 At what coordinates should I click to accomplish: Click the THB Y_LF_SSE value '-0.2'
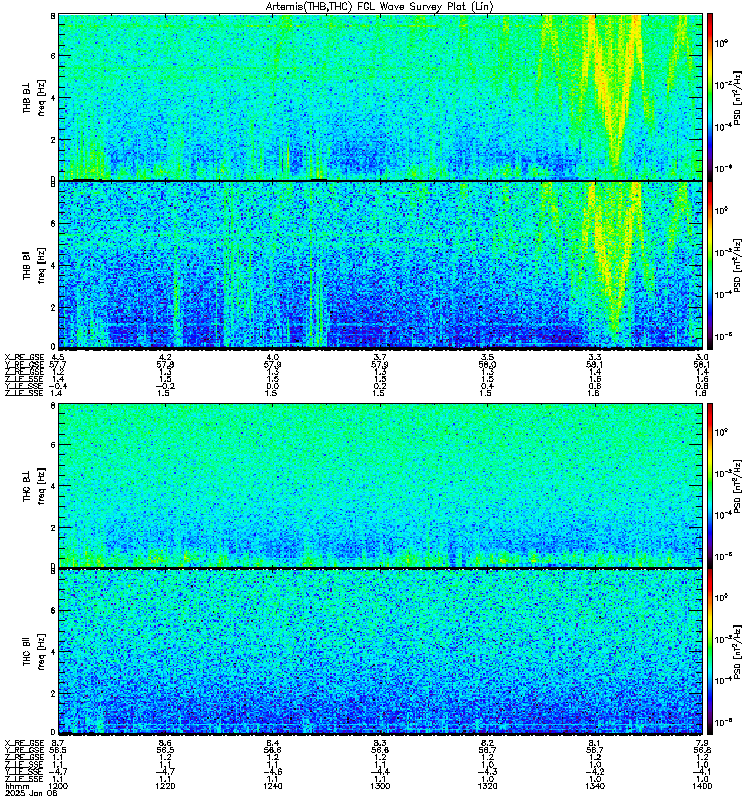165,386
